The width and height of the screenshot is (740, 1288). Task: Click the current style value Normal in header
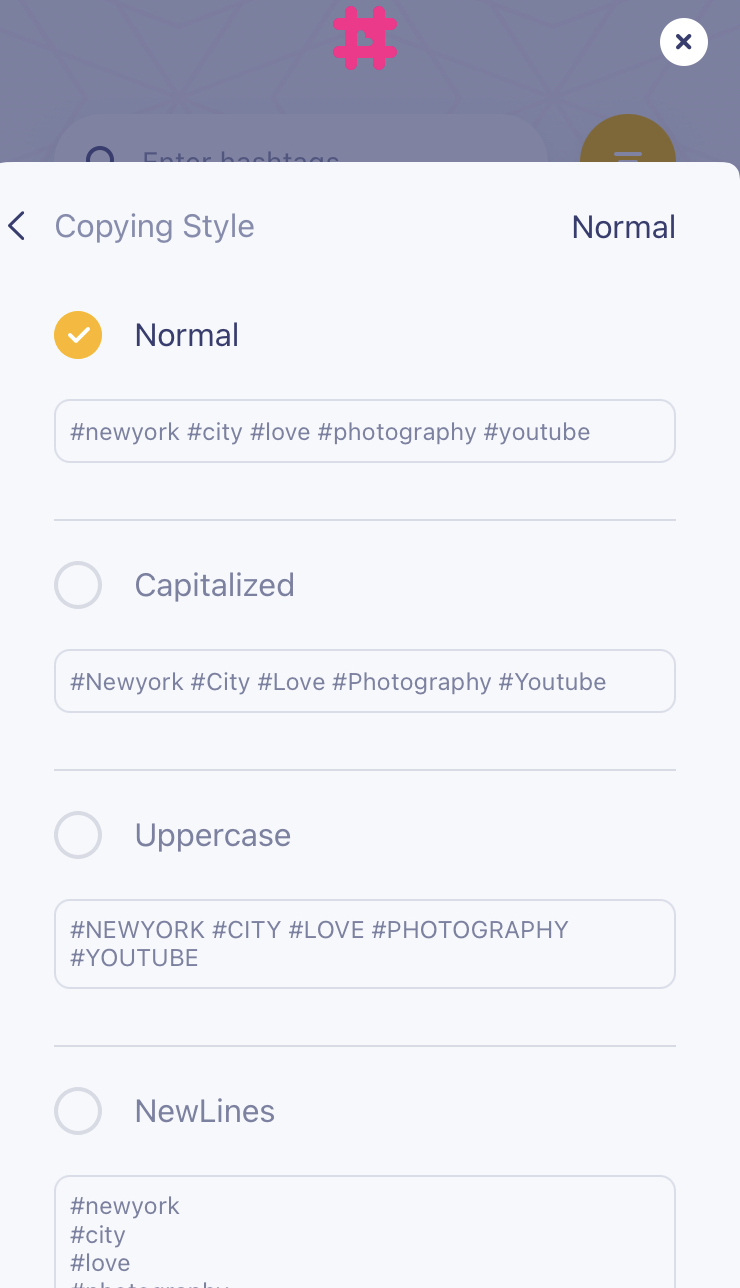click(623, 227)
